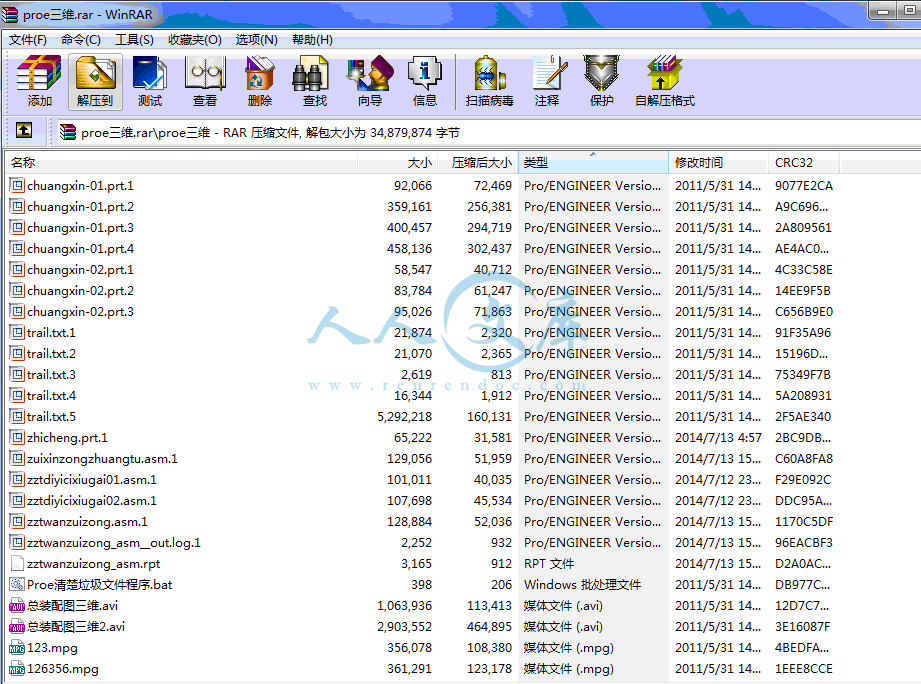Select the zuixinzongzhuangtu.asm.1 file icon
The width and height of the screenshot is (921, 684).
coord(17,459)
